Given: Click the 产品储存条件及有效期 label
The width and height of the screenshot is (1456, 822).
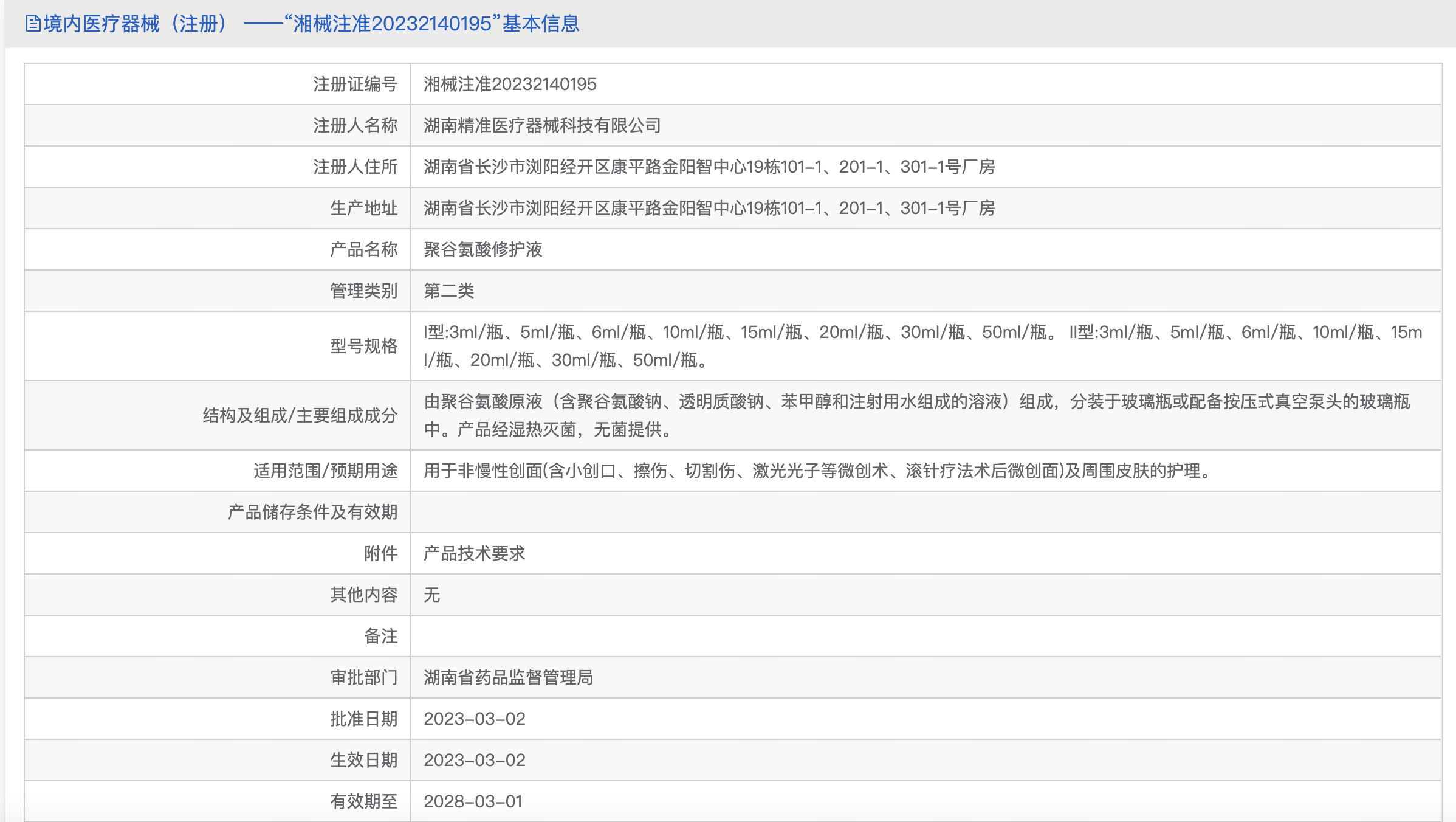Looking at the screenshot, I should pos(312,512).
